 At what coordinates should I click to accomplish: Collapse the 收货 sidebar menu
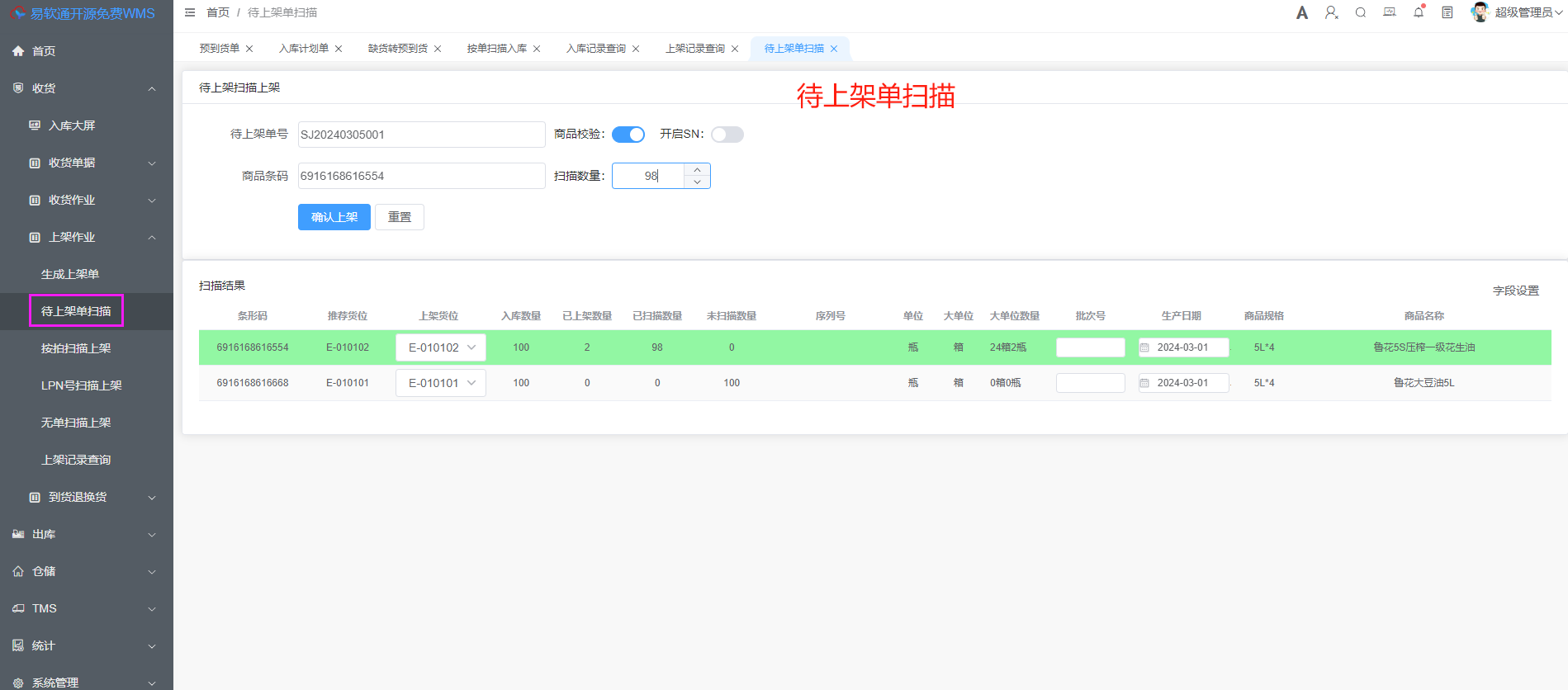[x=152, y=88]
